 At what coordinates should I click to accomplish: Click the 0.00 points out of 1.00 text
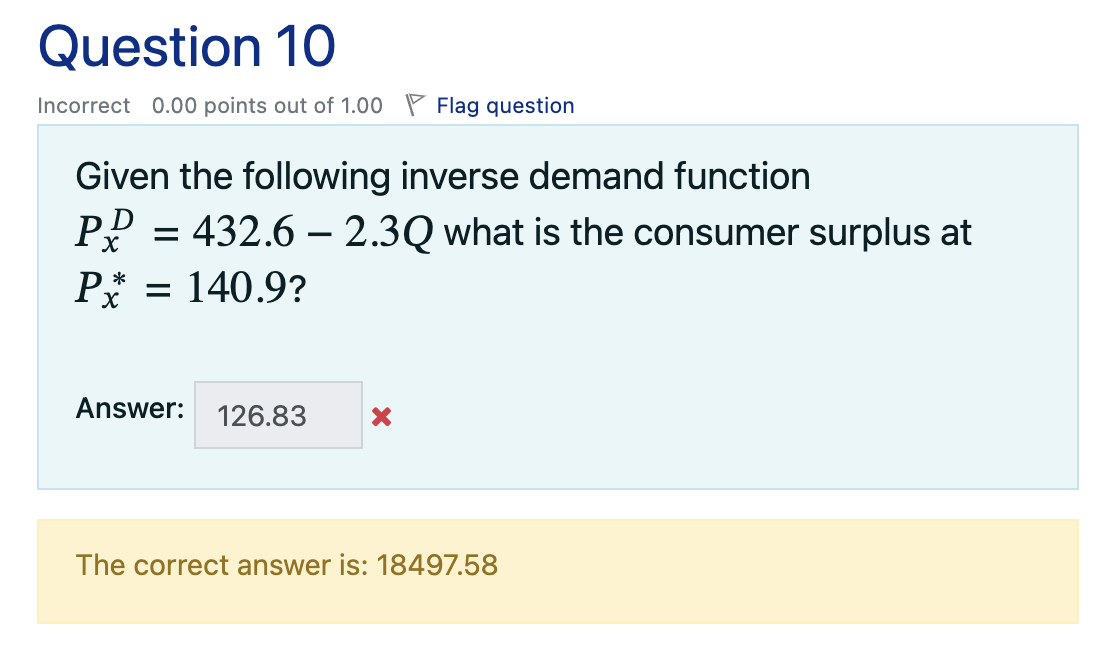pos(265,105)
